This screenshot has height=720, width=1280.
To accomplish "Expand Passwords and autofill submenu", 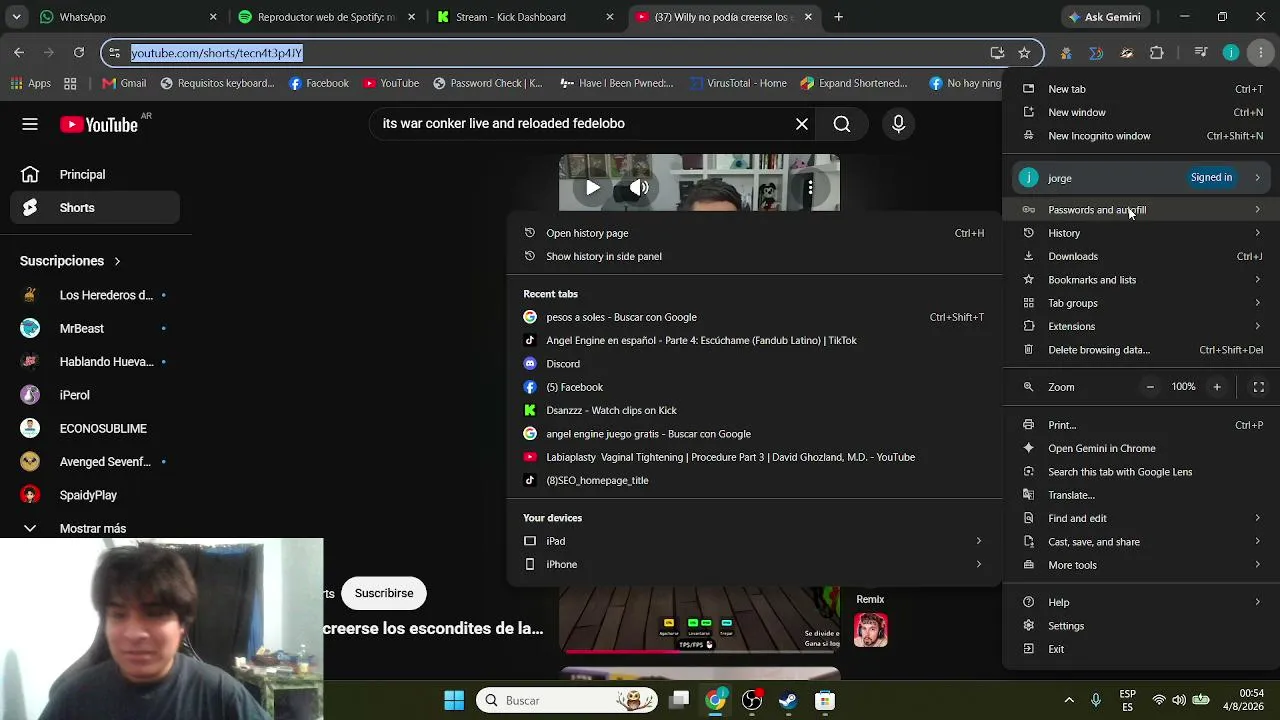I will (1141, 210).
